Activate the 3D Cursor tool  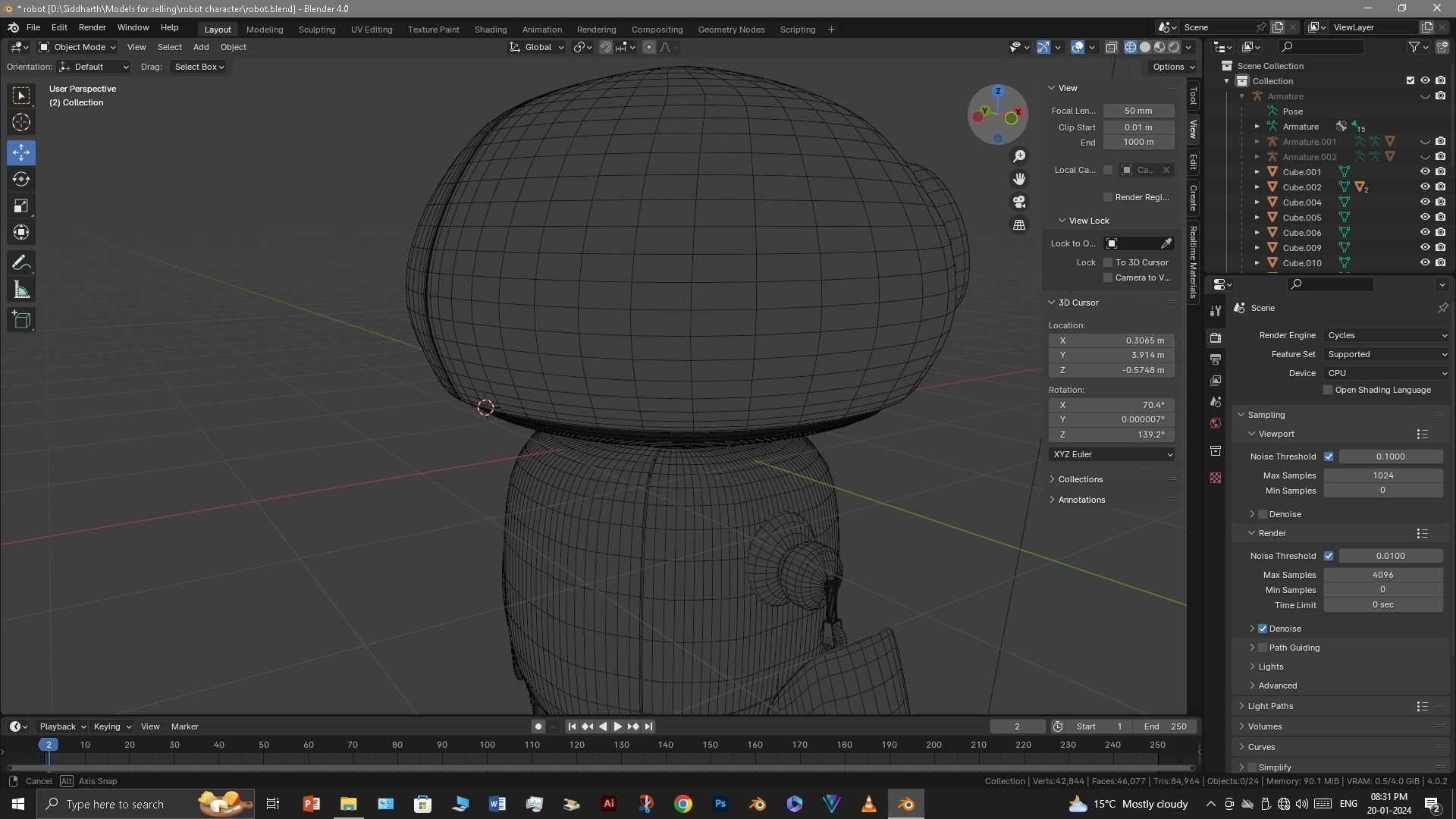click(x=21, y=122)
